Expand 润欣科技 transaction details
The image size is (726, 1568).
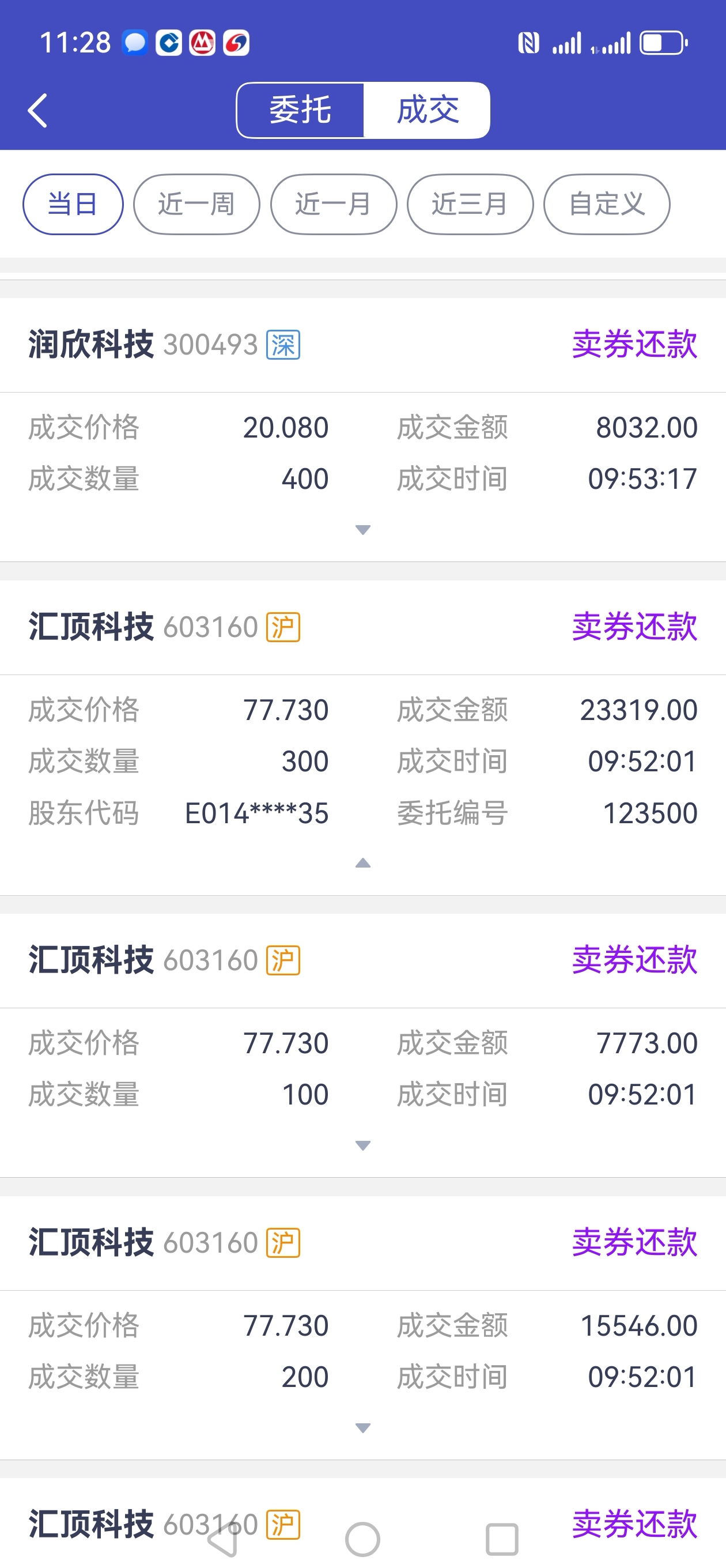coord(362,530)
